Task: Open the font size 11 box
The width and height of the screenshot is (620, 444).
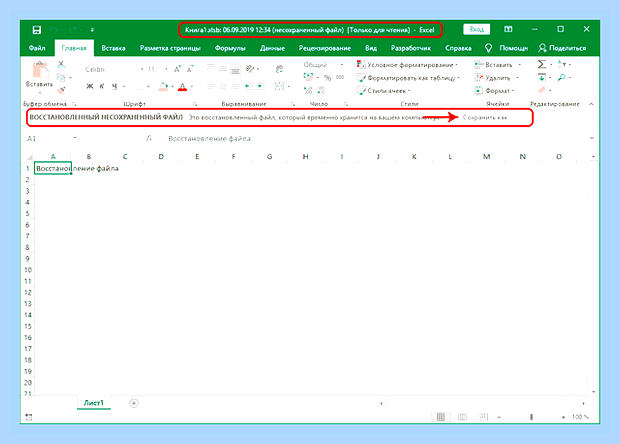Action: point(155,69)
